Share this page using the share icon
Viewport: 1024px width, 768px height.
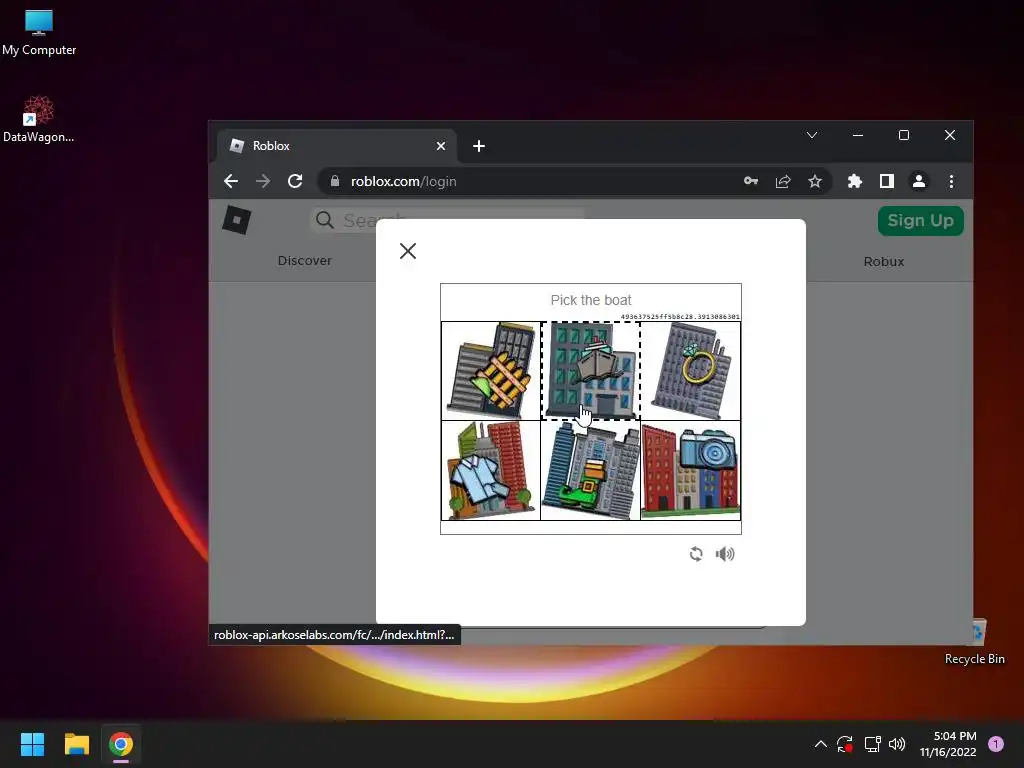click(783, 181)
